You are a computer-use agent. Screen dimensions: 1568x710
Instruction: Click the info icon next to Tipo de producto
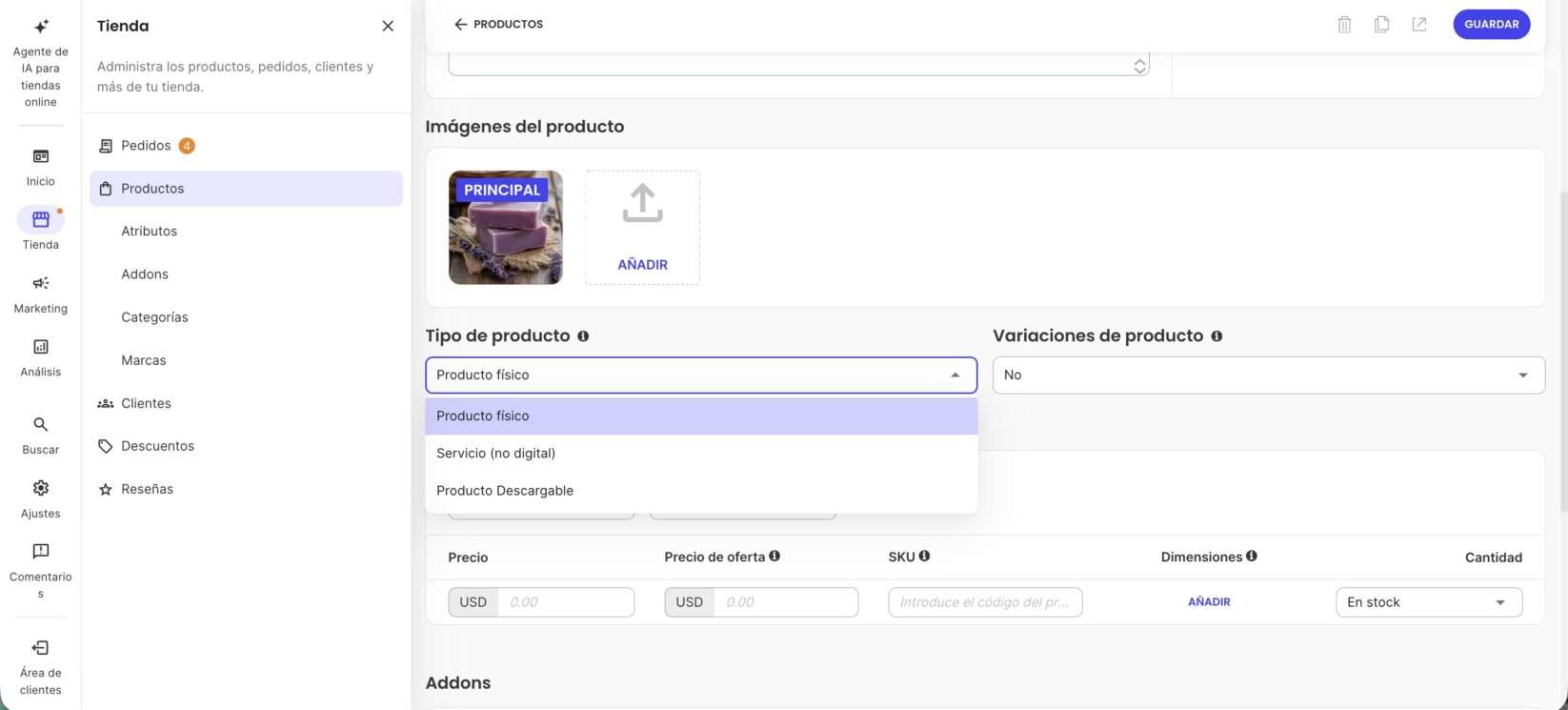tap(583, 336)
